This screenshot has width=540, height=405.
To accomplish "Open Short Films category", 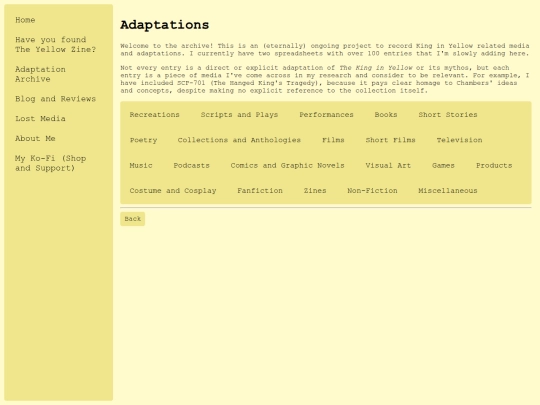I will pos(391,140).
